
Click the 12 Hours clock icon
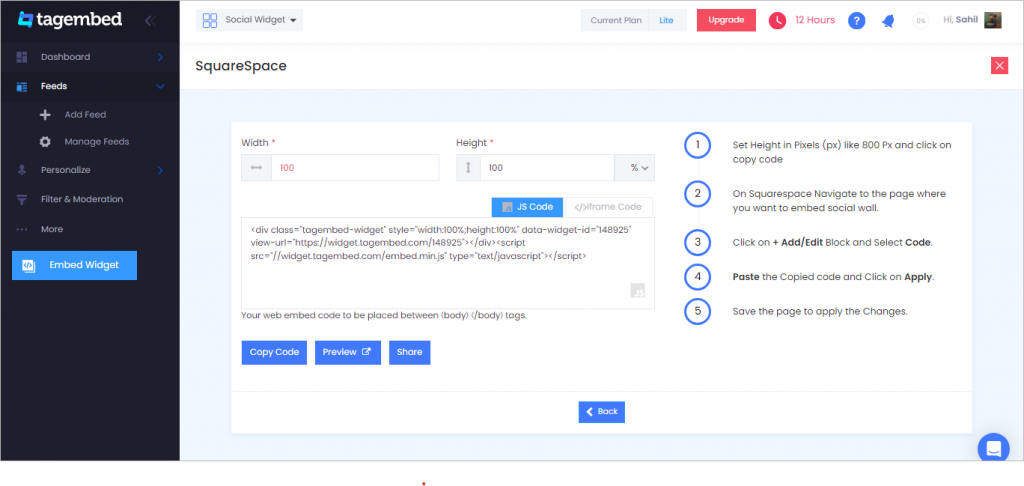777,21
